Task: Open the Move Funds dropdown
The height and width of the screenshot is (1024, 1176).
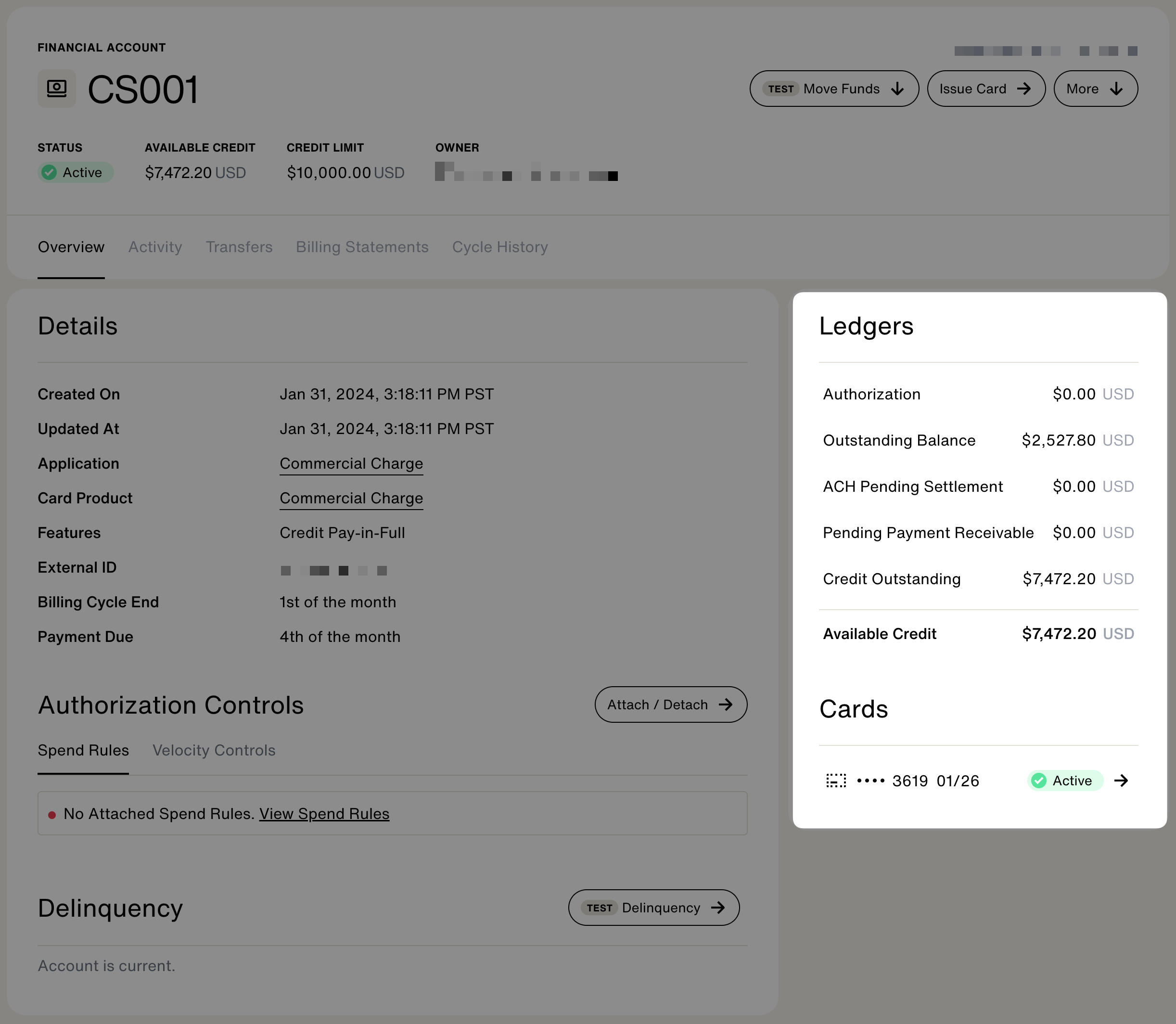Action: click(834, 89)
